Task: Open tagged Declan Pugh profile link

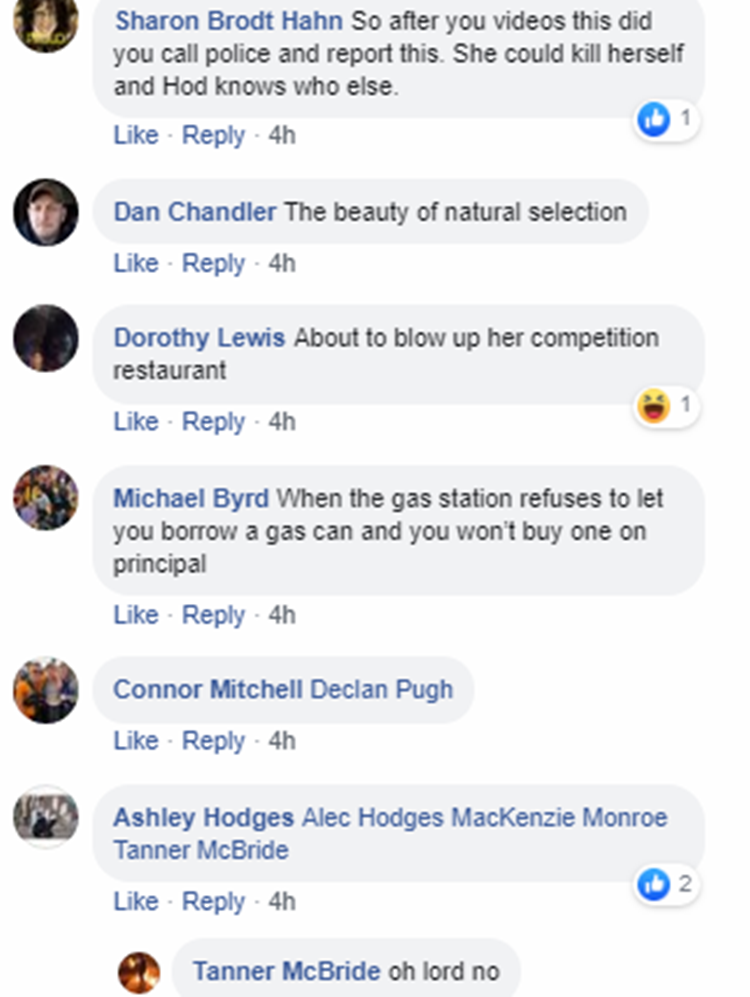Action: (381, 690)
